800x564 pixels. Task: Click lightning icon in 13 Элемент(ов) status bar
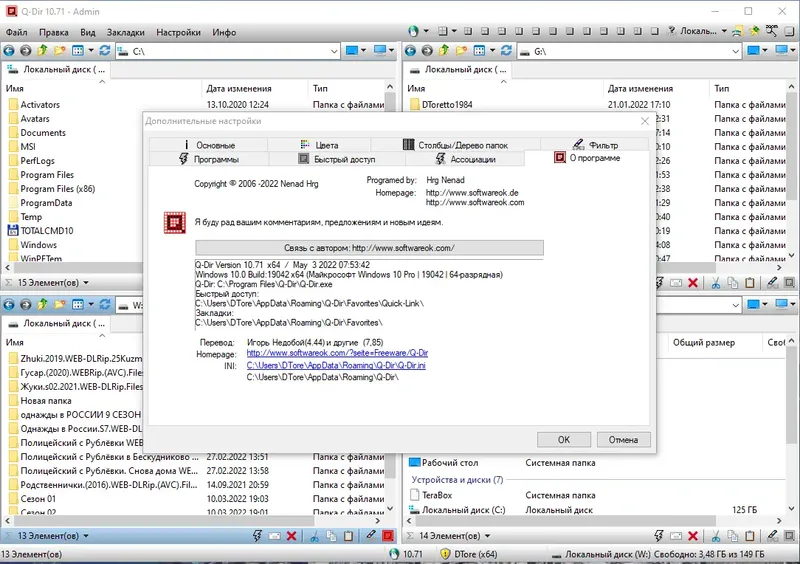tap(257, 535)
